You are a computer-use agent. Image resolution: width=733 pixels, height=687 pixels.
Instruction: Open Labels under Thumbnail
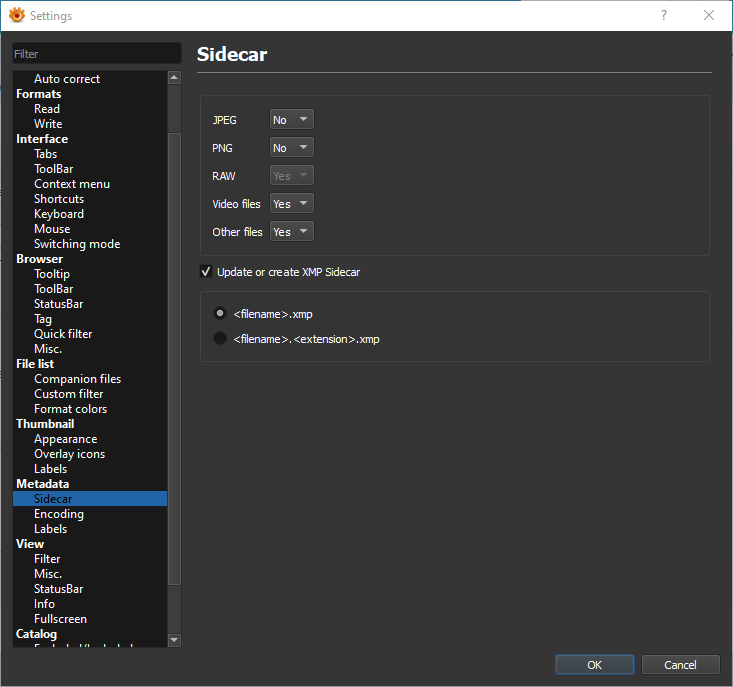(x=50, y=469)
